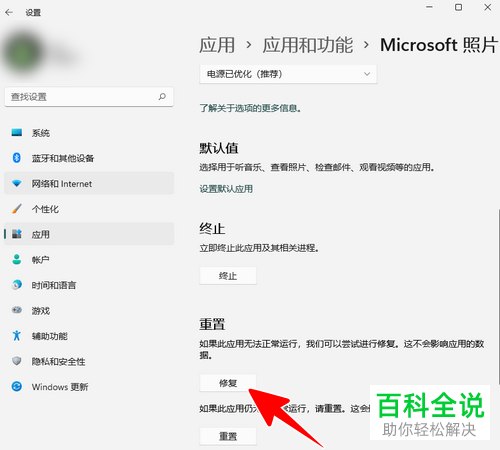Go back using the arrow icon
Viewport: 500px width, 450px height.
(9, 13)
